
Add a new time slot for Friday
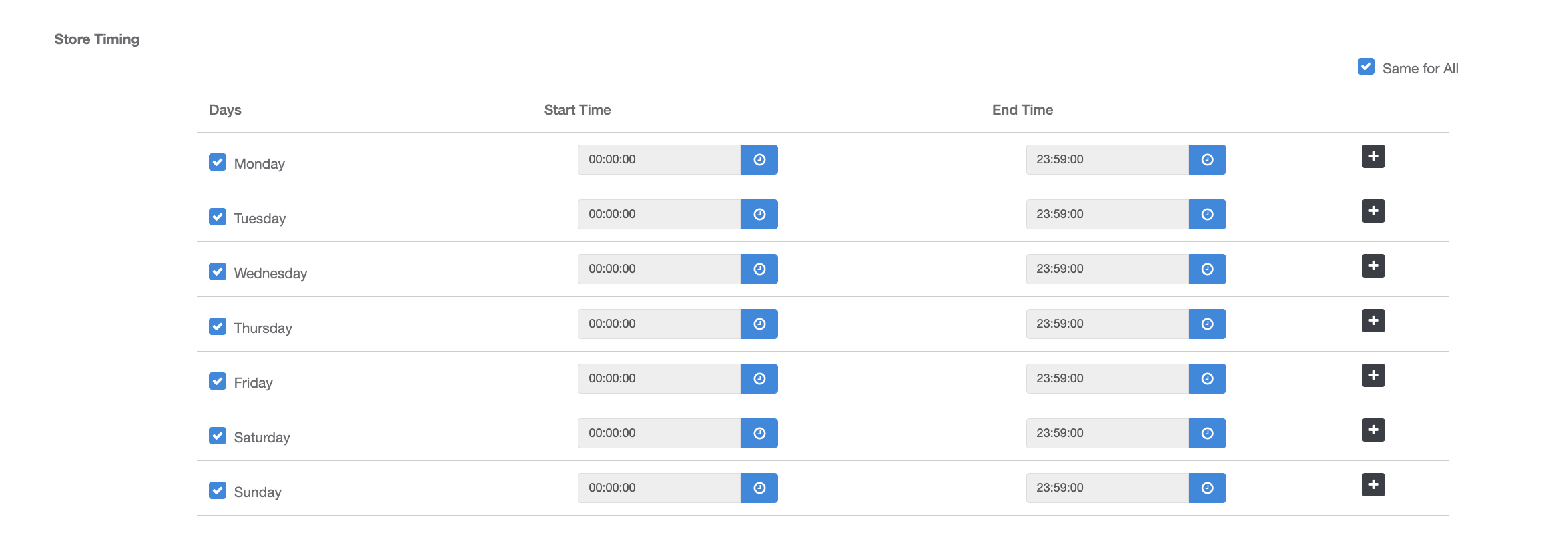tap(1373, 375)
